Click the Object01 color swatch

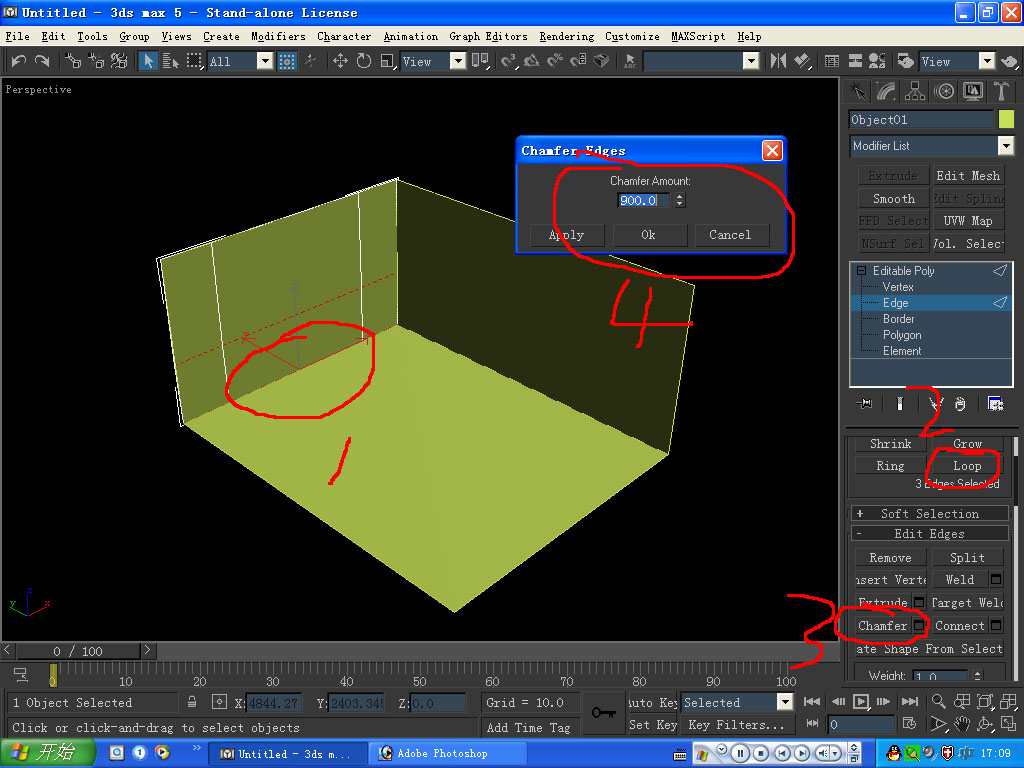[1006, 119]
